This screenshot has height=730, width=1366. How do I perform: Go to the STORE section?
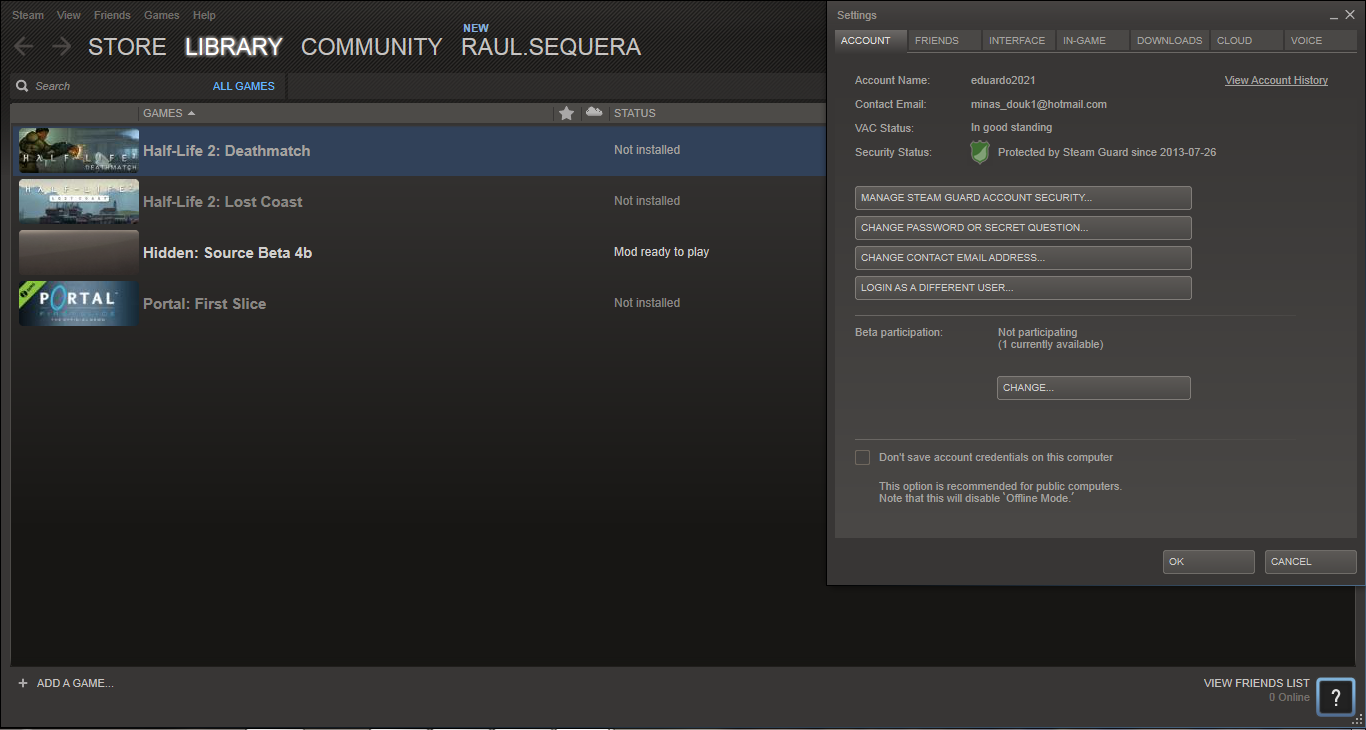tap(127, 47)
